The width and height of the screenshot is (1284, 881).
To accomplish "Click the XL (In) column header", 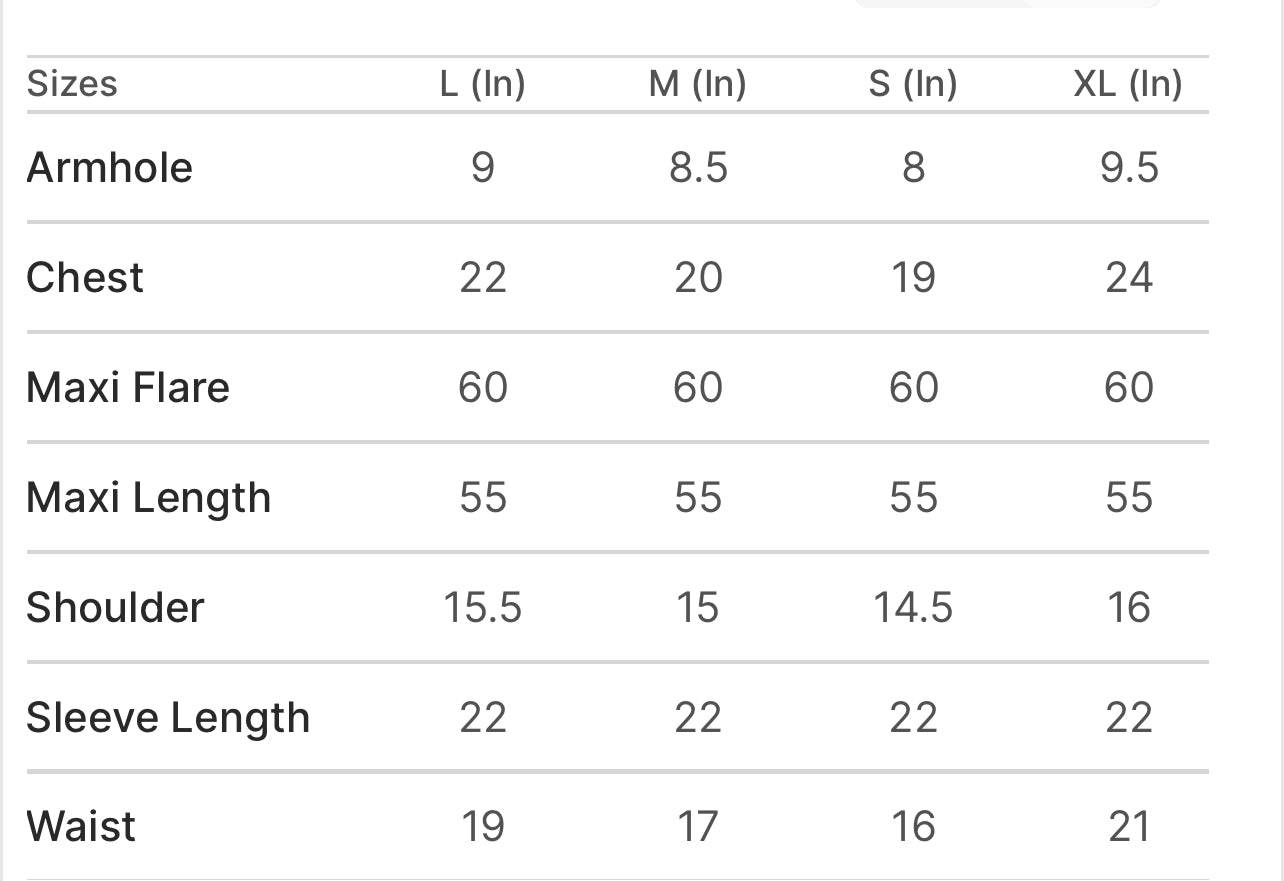I will pyautogui.click(x=1128, y=84).
